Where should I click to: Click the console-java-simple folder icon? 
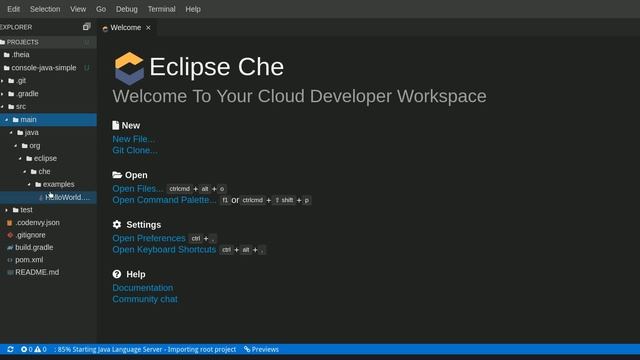point(7,68)
